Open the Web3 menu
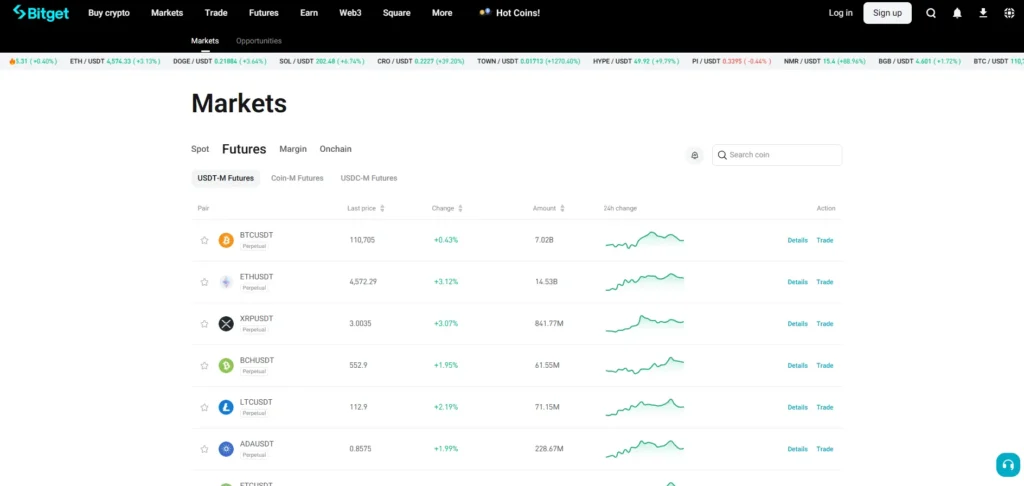 pos(350,13)
